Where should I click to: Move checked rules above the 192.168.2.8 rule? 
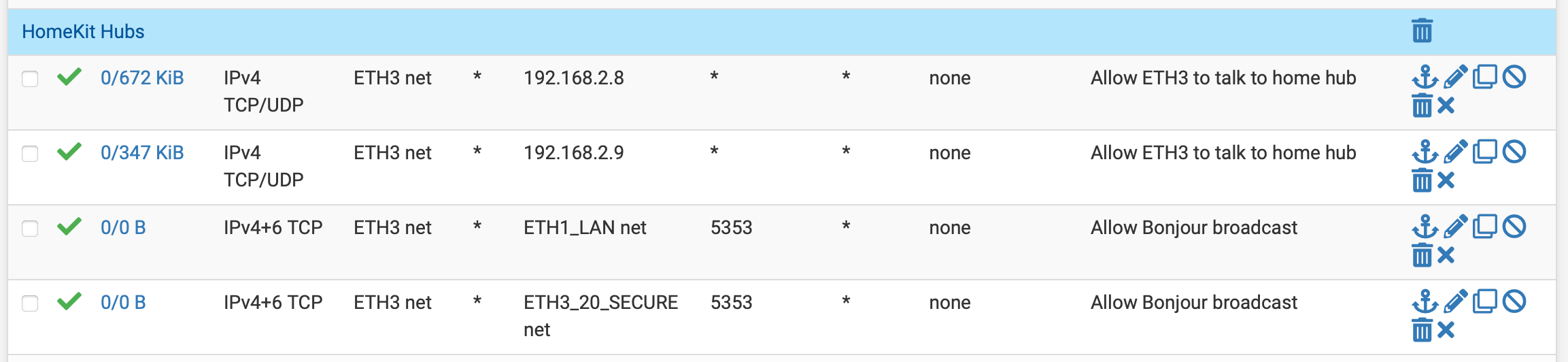click(1425, 78)
